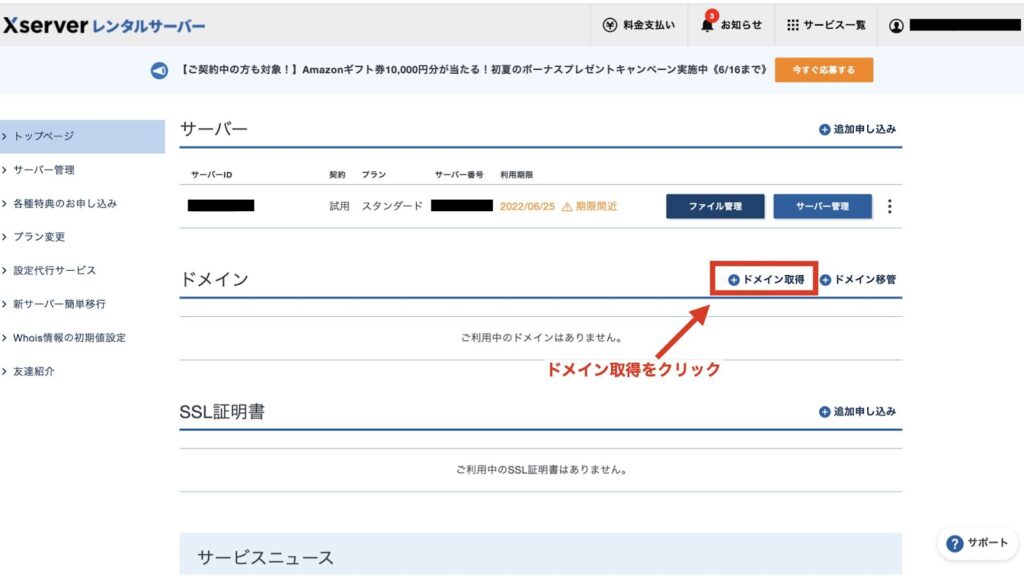Expand the chevron beside トップページ
Image resolution: width=1024 pixels, height=576 pixels.
(x=4, y=136)
